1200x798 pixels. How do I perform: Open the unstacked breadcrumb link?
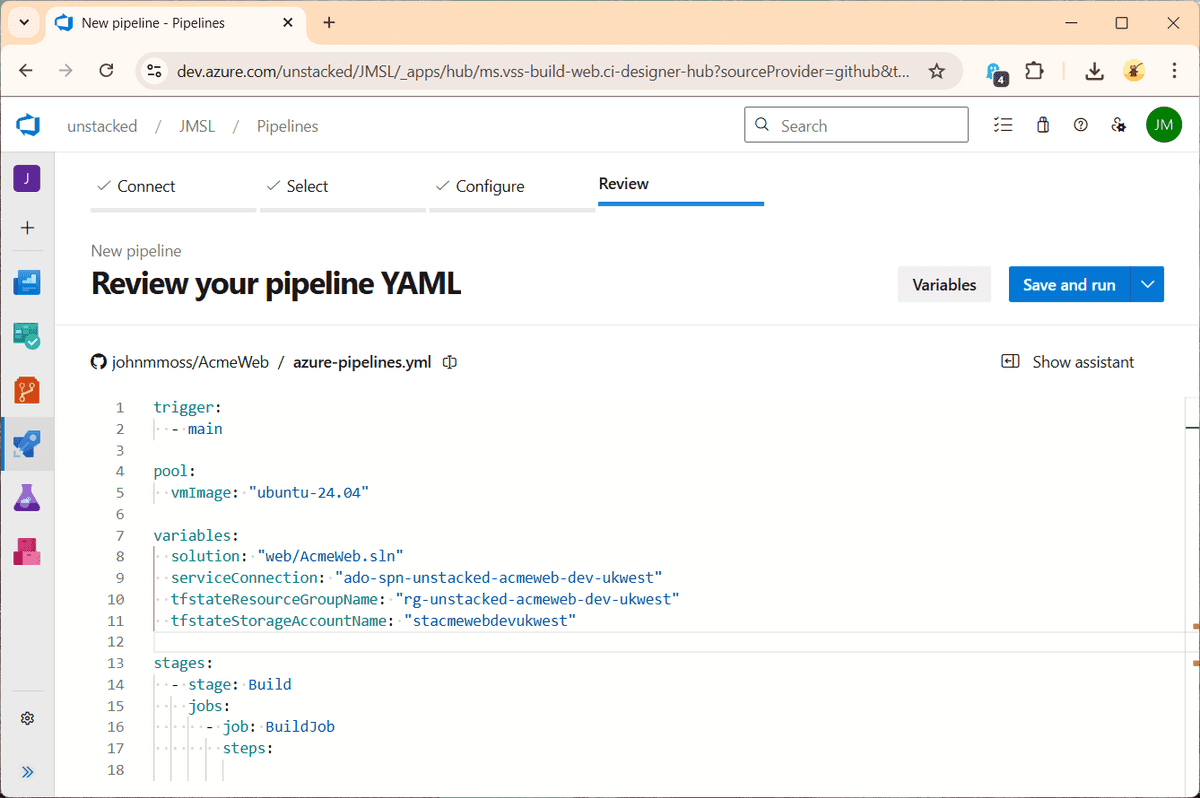pyautogui.click(x=102, y=126)
